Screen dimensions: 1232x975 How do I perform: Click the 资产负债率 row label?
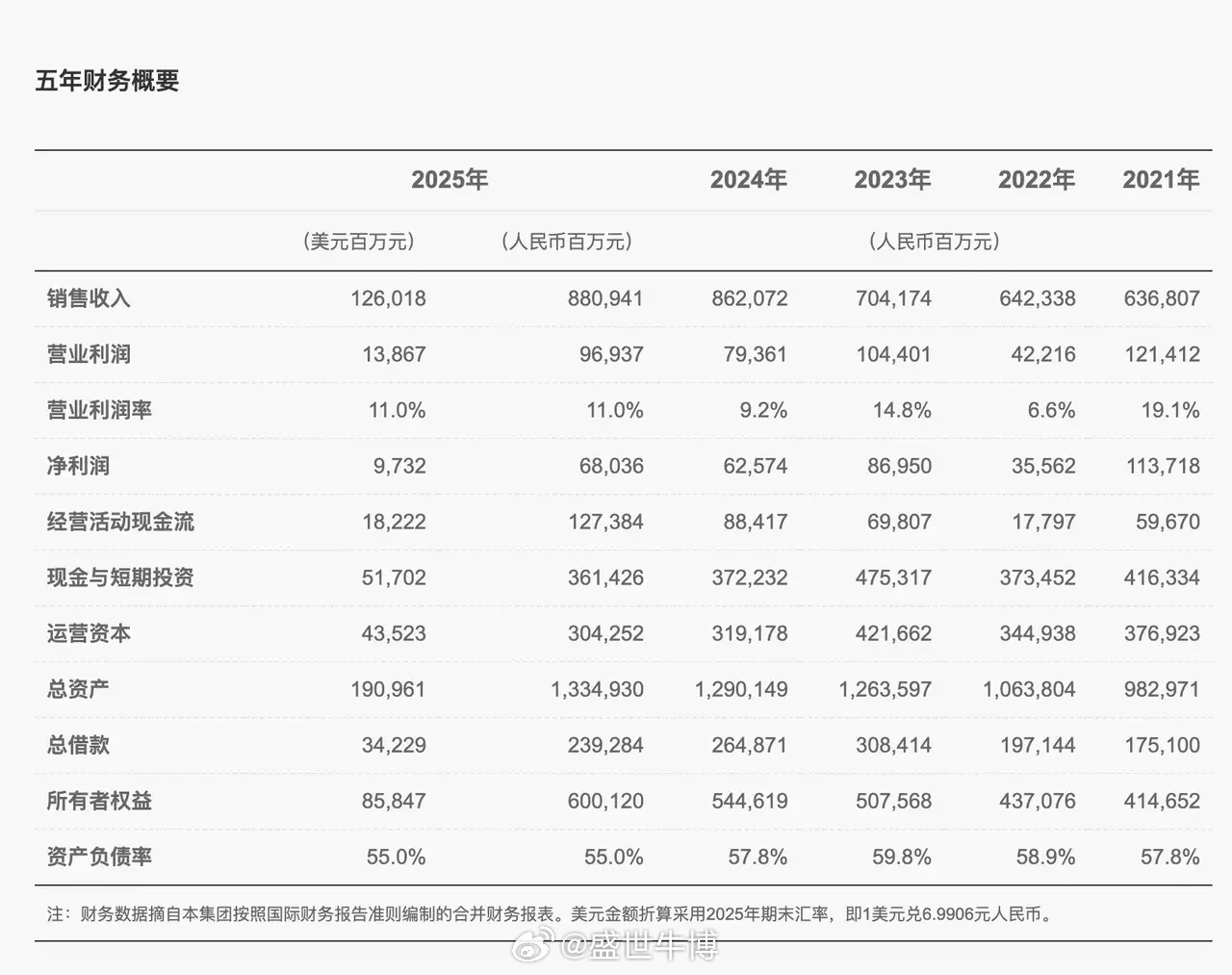(101, 857)
